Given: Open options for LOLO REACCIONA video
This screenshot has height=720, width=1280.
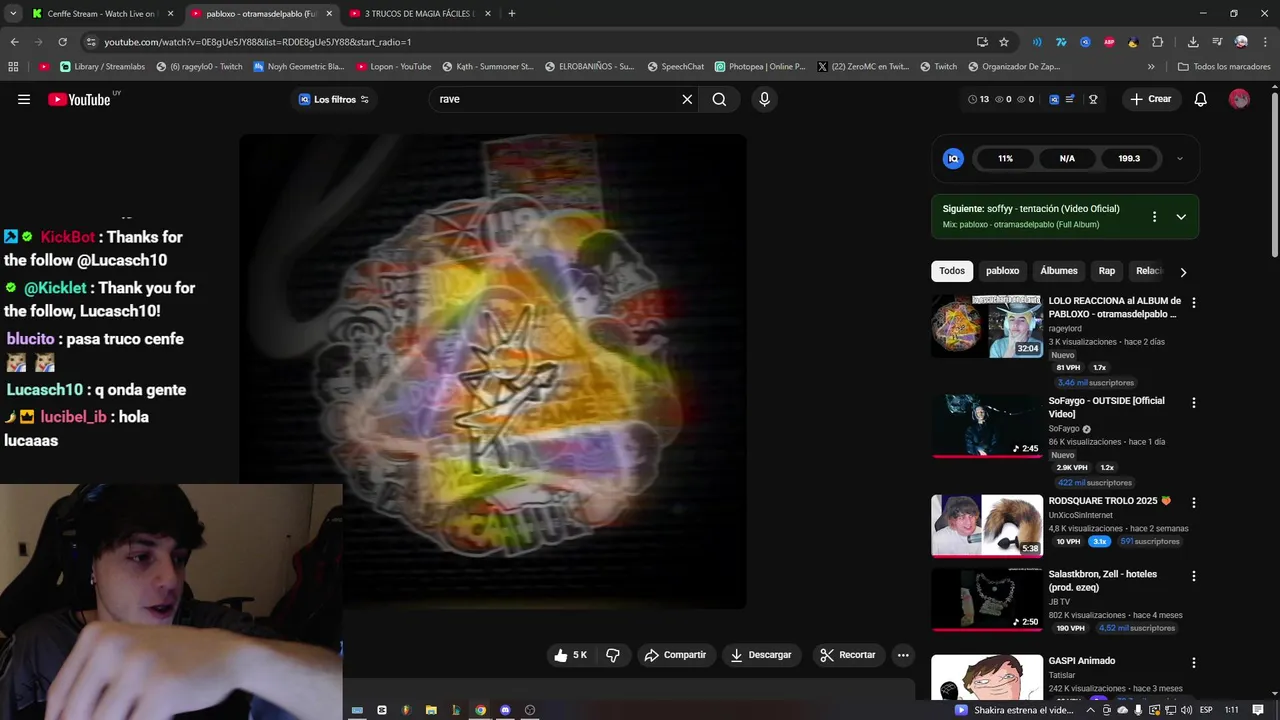Looking at the screenshot, I should tap(1193, 302).
